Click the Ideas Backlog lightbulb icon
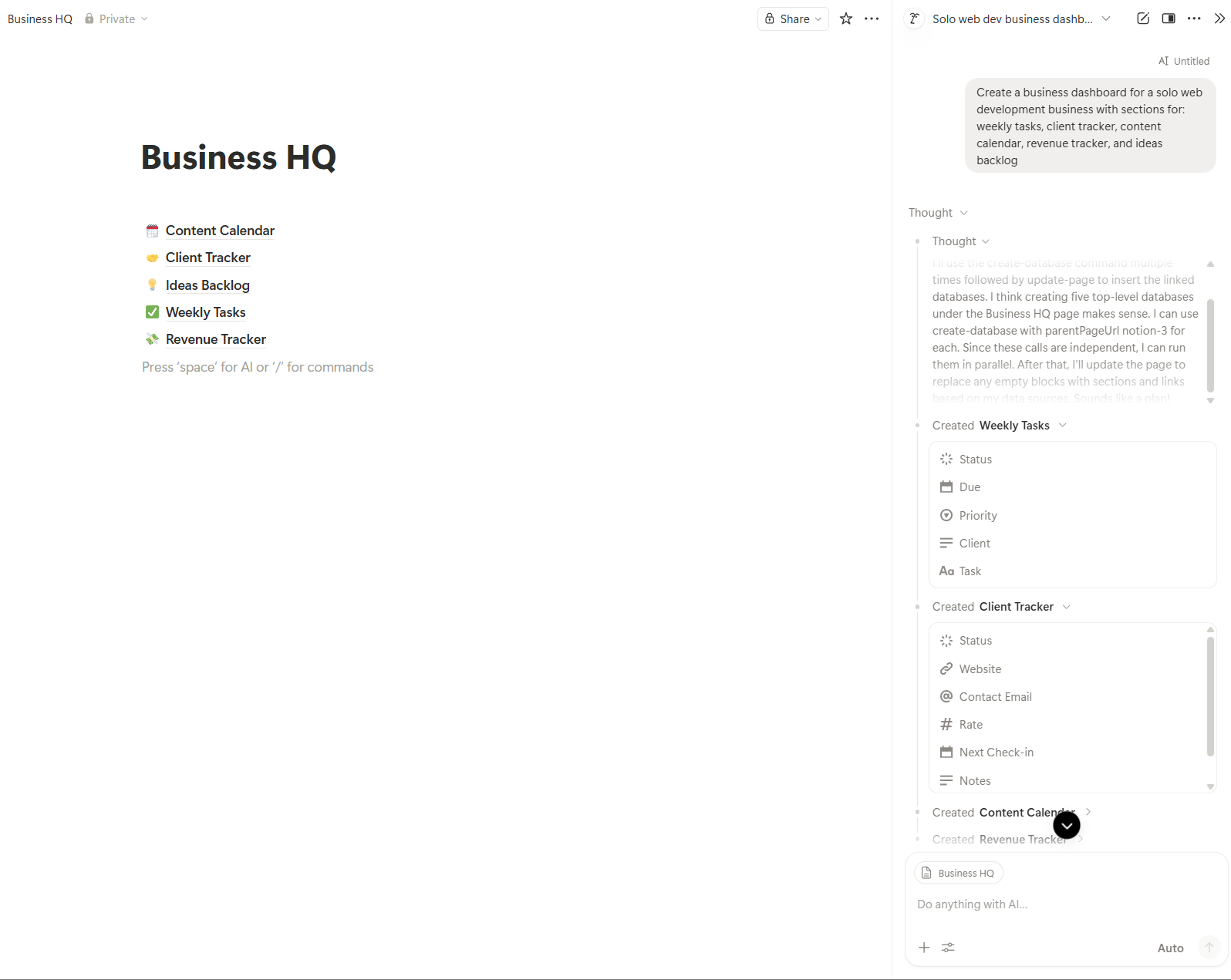The width and height of the screenshot is (1231, 980). coord(152,285)
